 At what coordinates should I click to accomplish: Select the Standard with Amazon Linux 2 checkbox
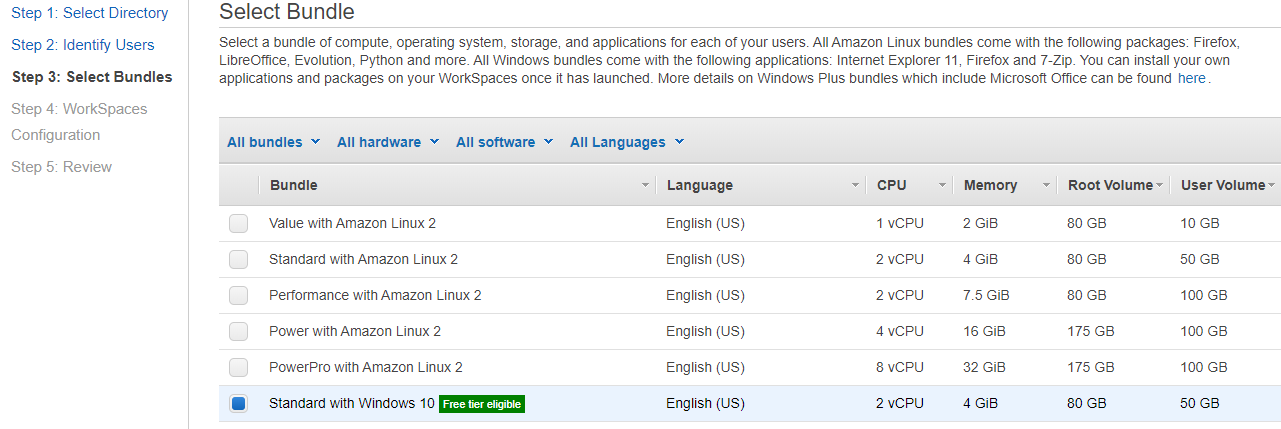tap(238, 260)
